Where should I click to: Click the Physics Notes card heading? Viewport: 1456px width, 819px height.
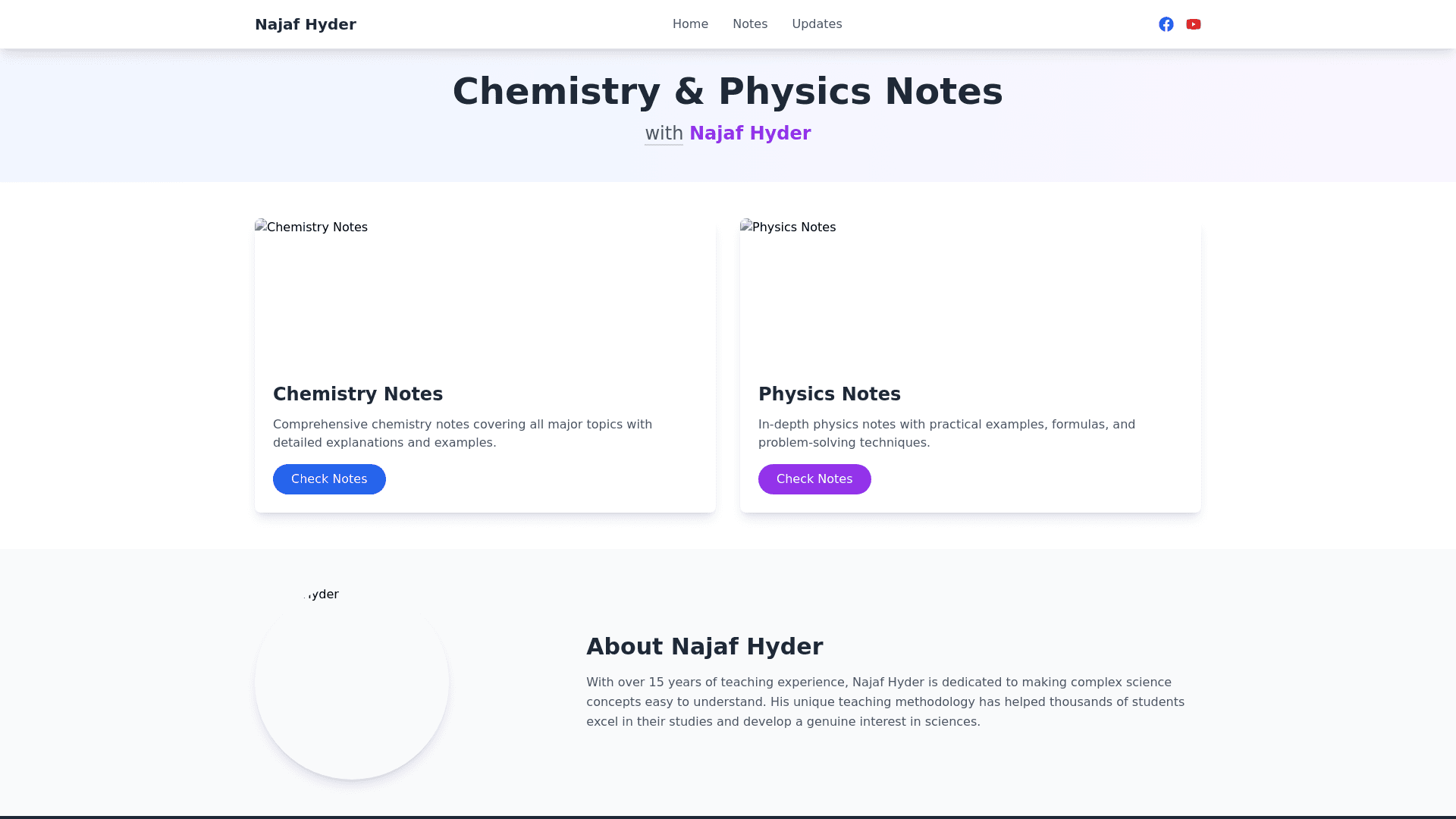coord(830,394)
